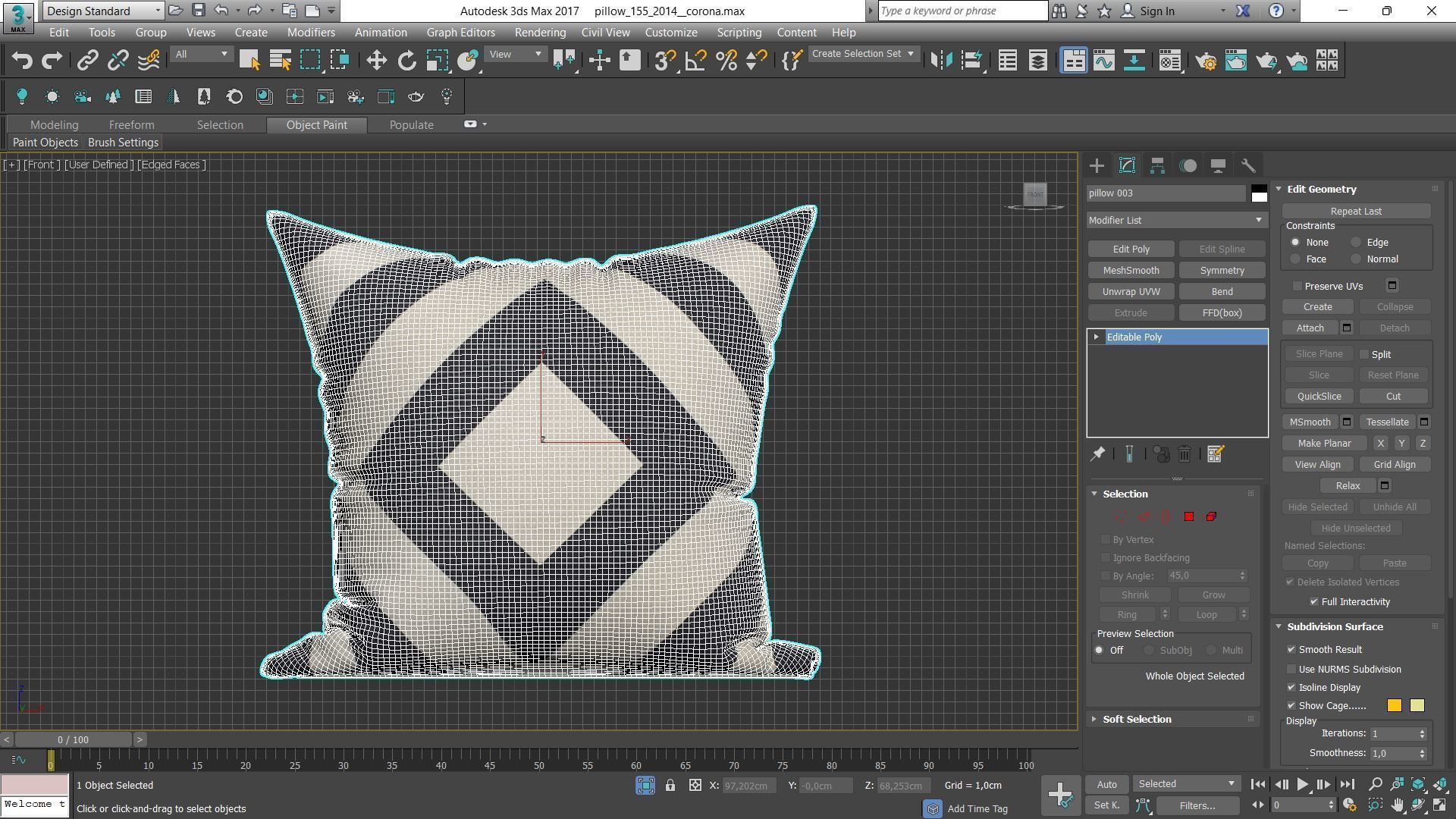Open the Modifiers menu
1456x819 pixels.
pyautogui.click(x=311, y=33)
